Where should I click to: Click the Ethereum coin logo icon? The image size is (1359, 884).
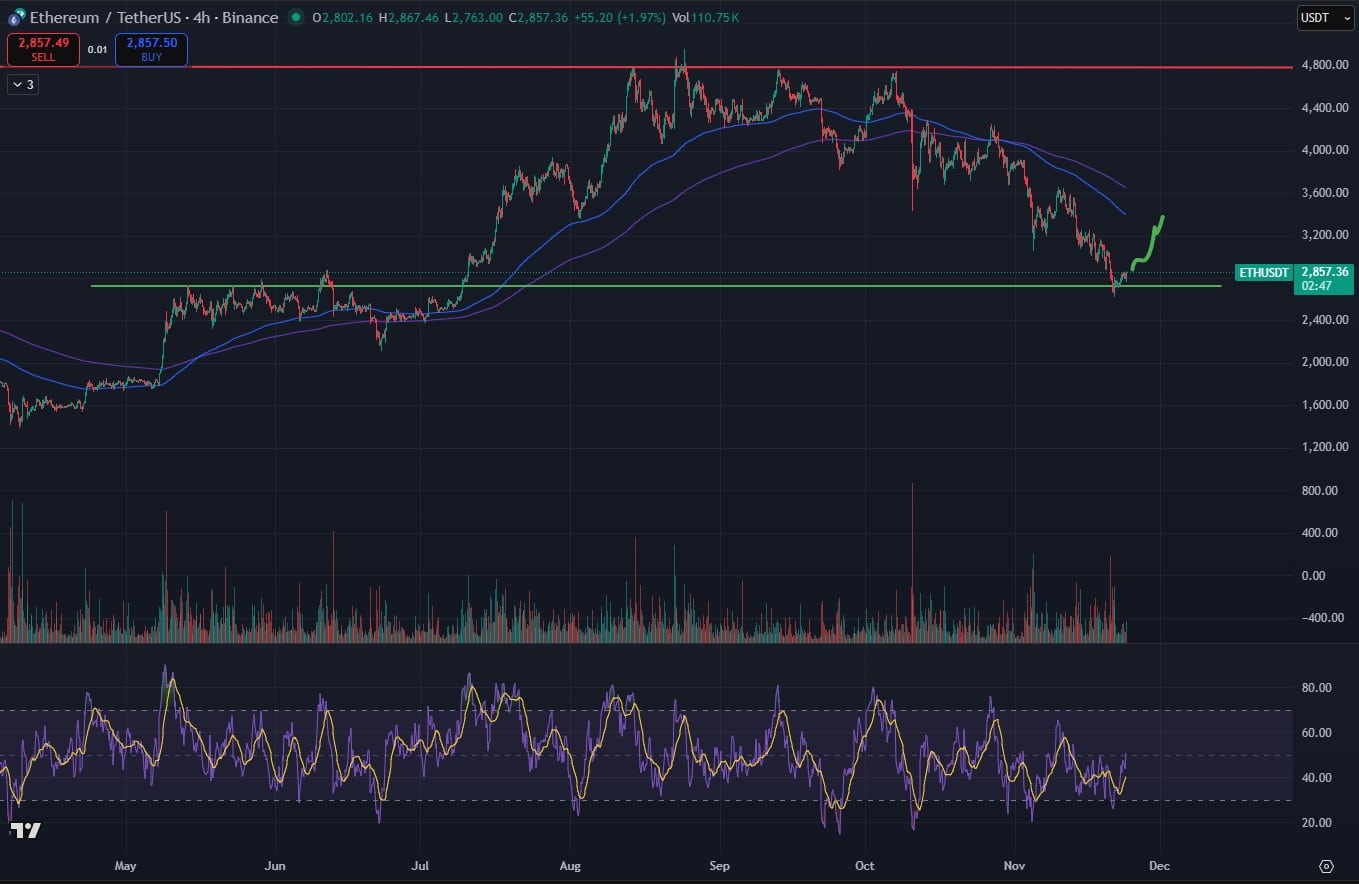tap(16, 18)
